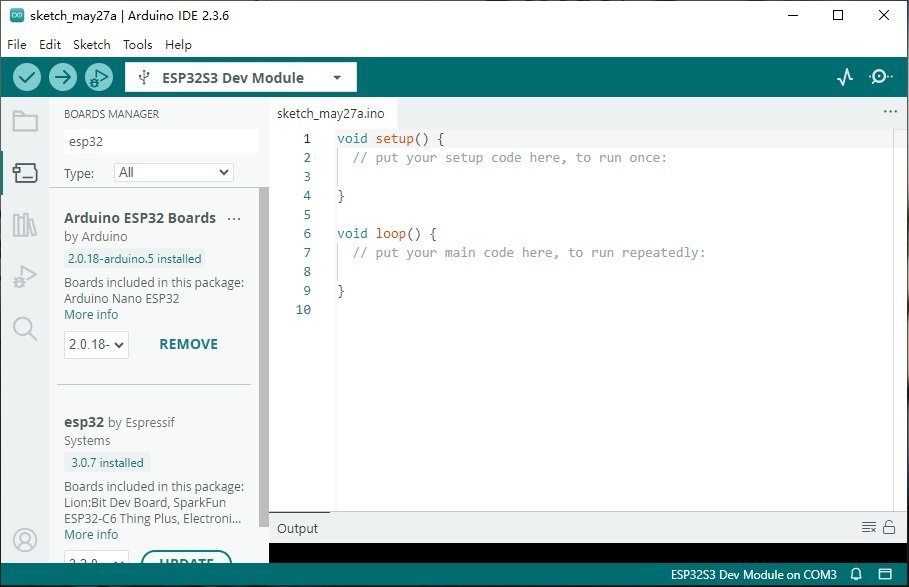Click the void setup() code line
This screenshot has width=909, height=587.
click(391, 138)
